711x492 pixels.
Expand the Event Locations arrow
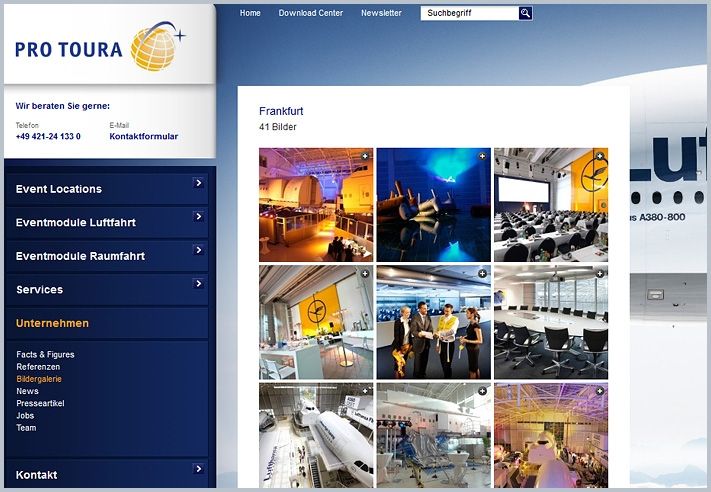[x=199, y=183]
